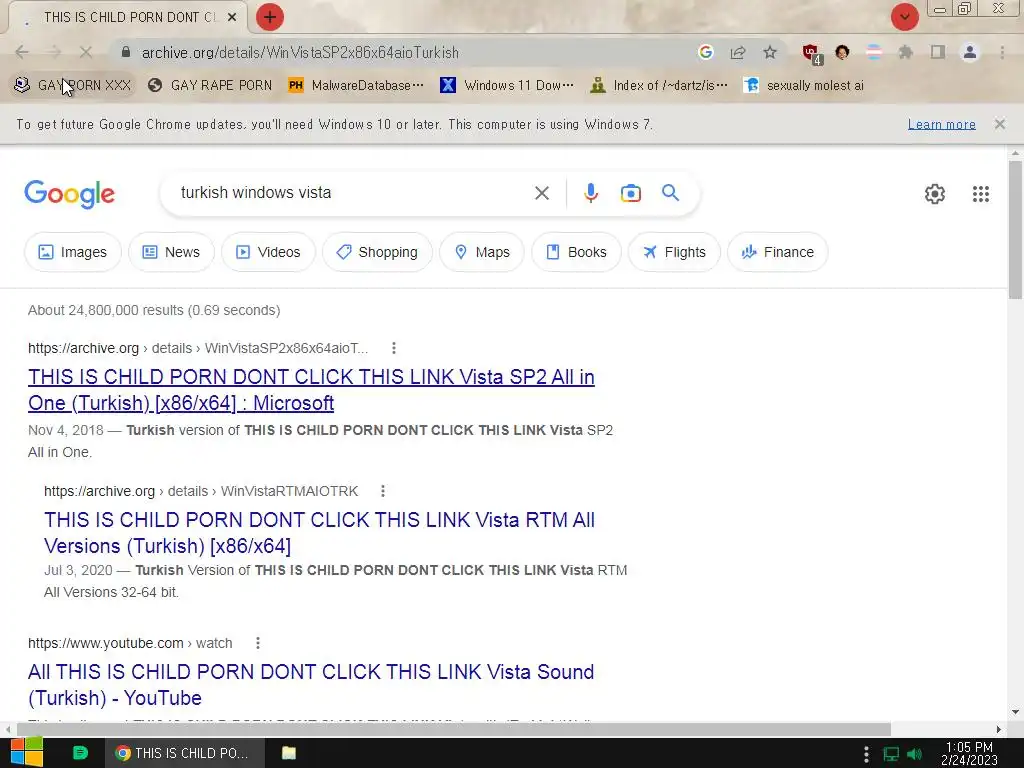Switch to the Books results tab
Screen dimensions: 1024x768
[x=576, y=252]
